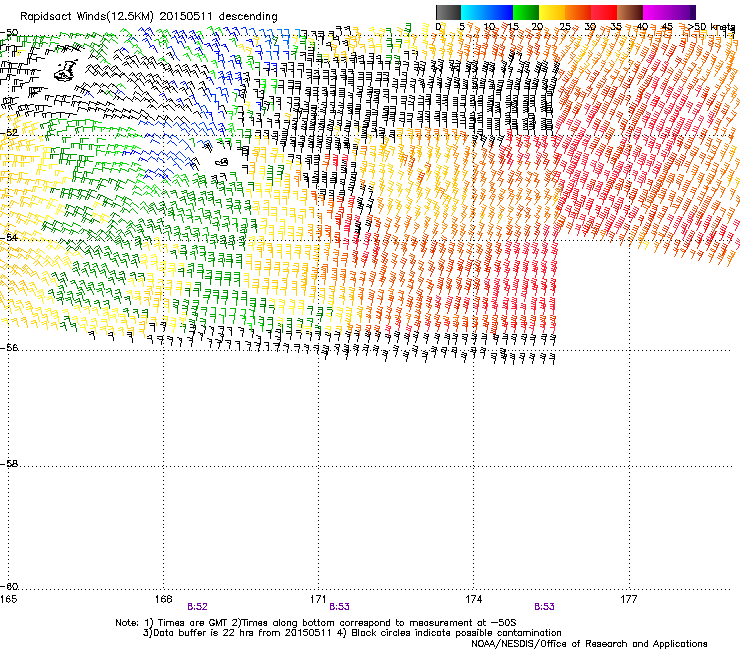Click the 'Note: 1) Times are GMT' line
740x650 pixels.
point(316,623)
